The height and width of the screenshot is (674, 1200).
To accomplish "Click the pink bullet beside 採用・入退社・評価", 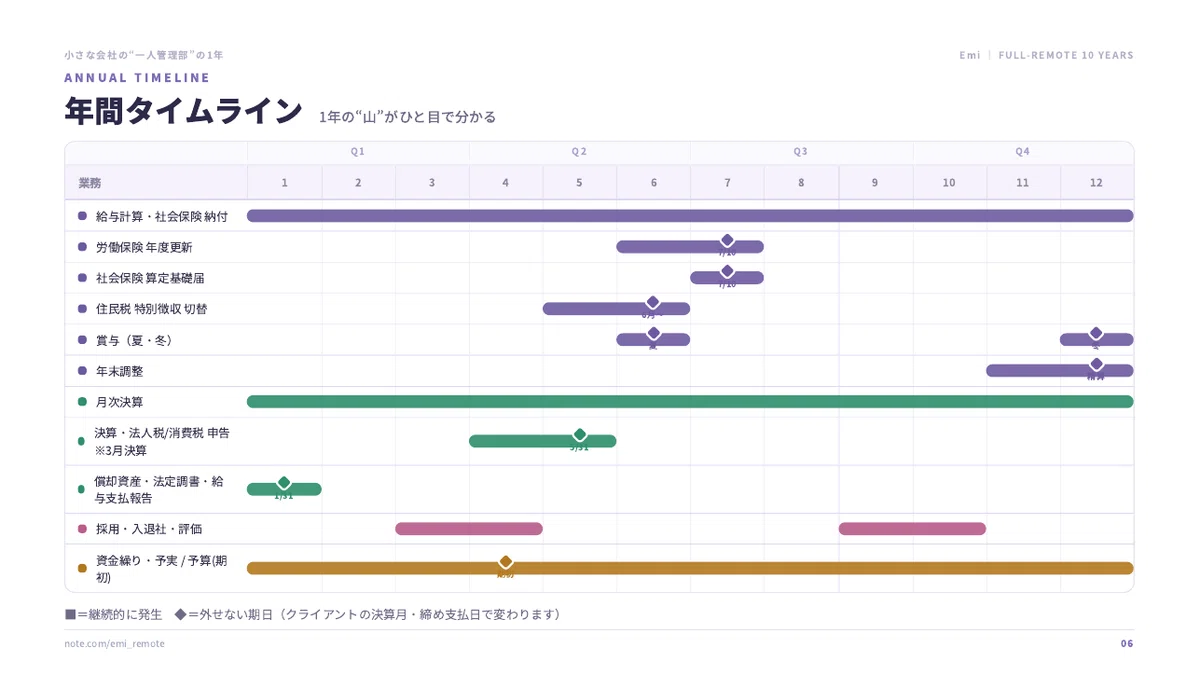I will [x=82, y=529].
